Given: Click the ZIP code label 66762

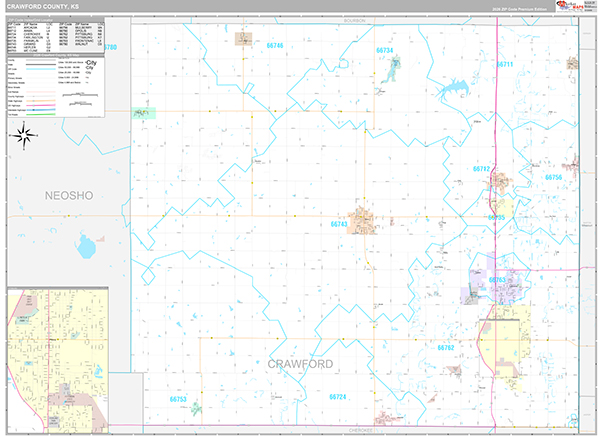Looking at the screenshot, I should 446,348.
